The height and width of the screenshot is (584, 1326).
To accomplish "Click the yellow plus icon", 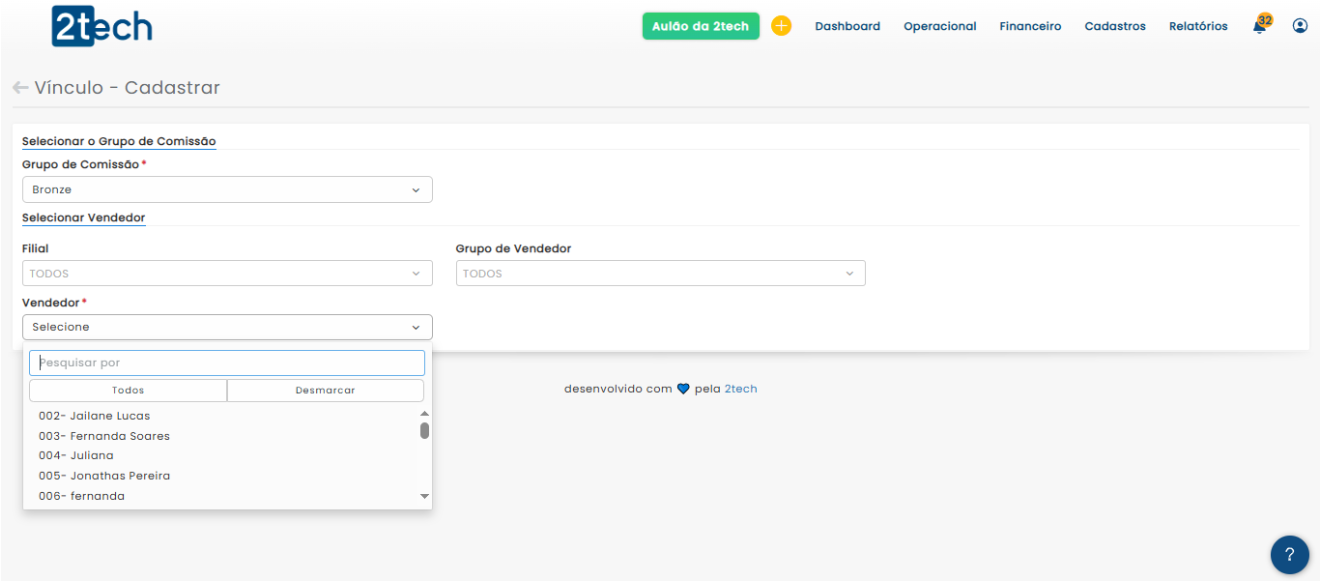I will click(x=781, y=26).
